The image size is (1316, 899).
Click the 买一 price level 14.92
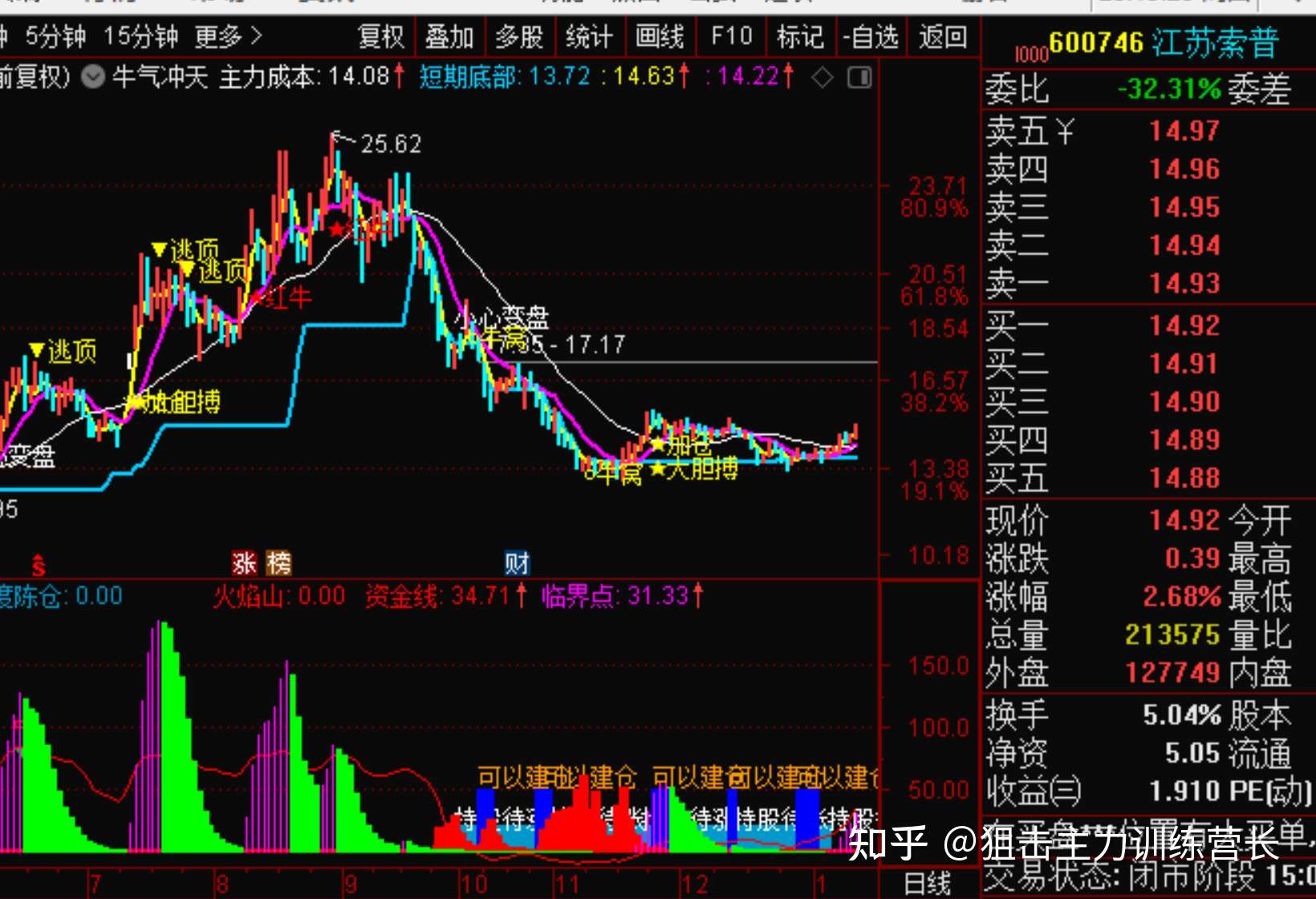click(x=1185, y=325)
